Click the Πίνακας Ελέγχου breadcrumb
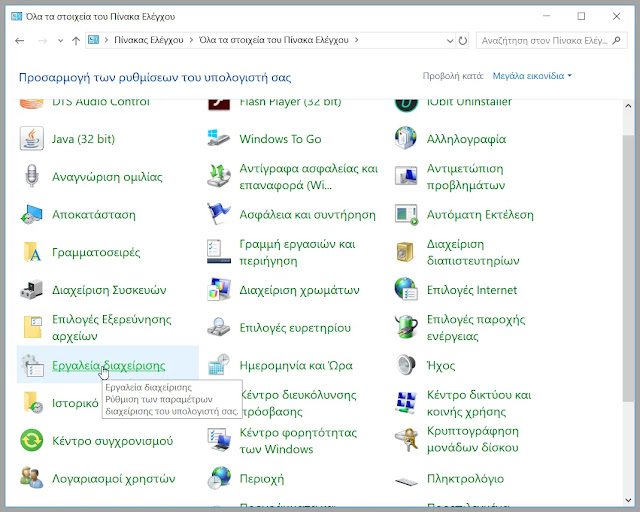 click(x=149, y=40)
